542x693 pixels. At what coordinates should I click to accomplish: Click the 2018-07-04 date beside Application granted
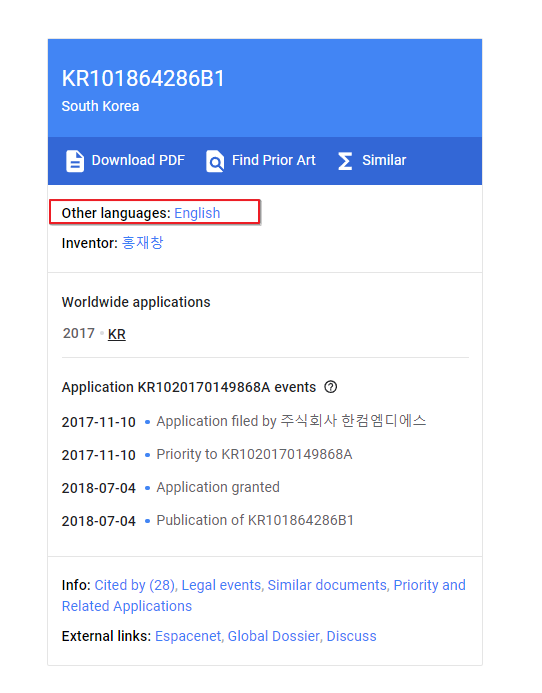pyautogui.click(x=99, y=488)
